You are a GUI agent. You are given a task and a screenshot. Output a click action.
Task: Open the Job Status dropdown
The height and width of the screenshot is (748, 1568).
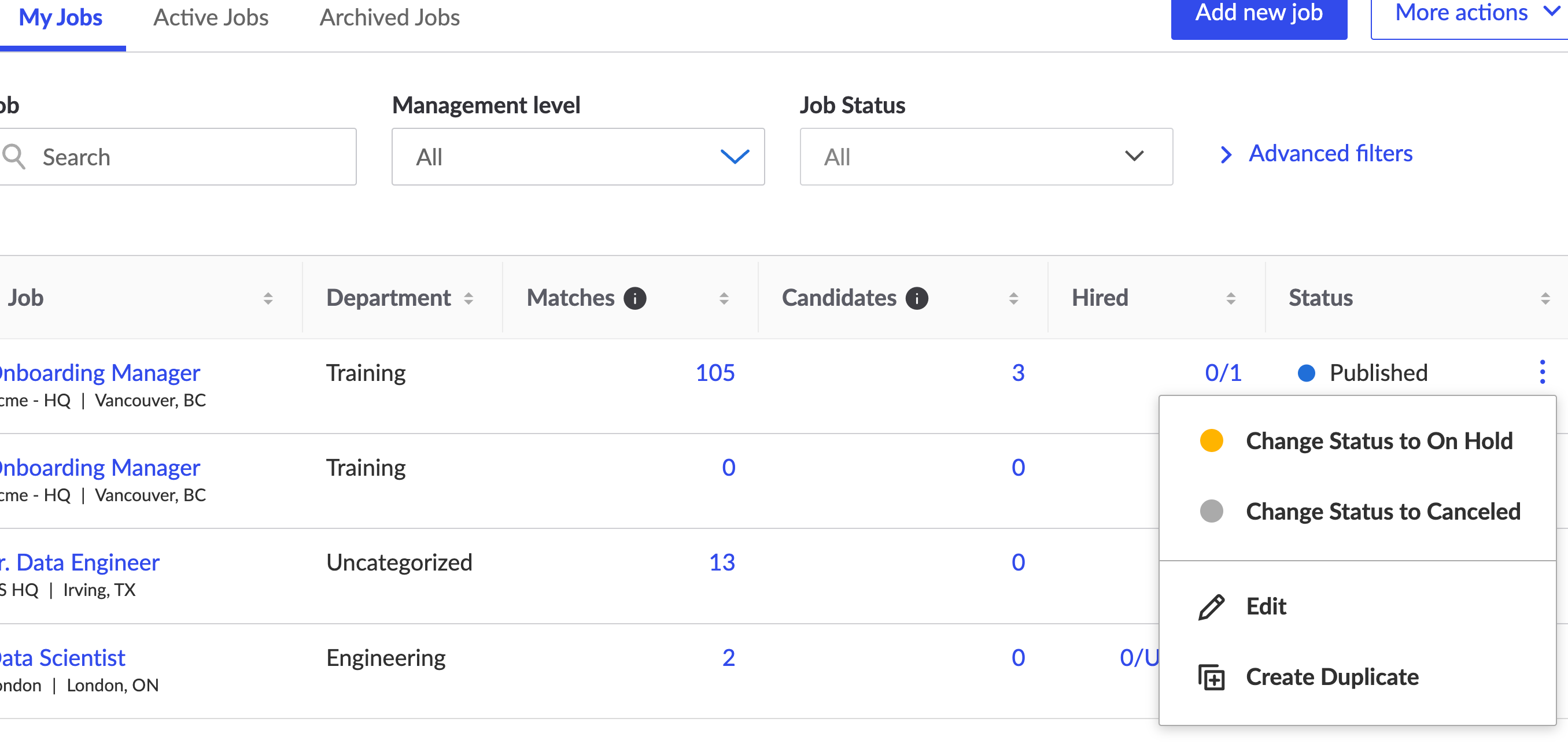985,156
